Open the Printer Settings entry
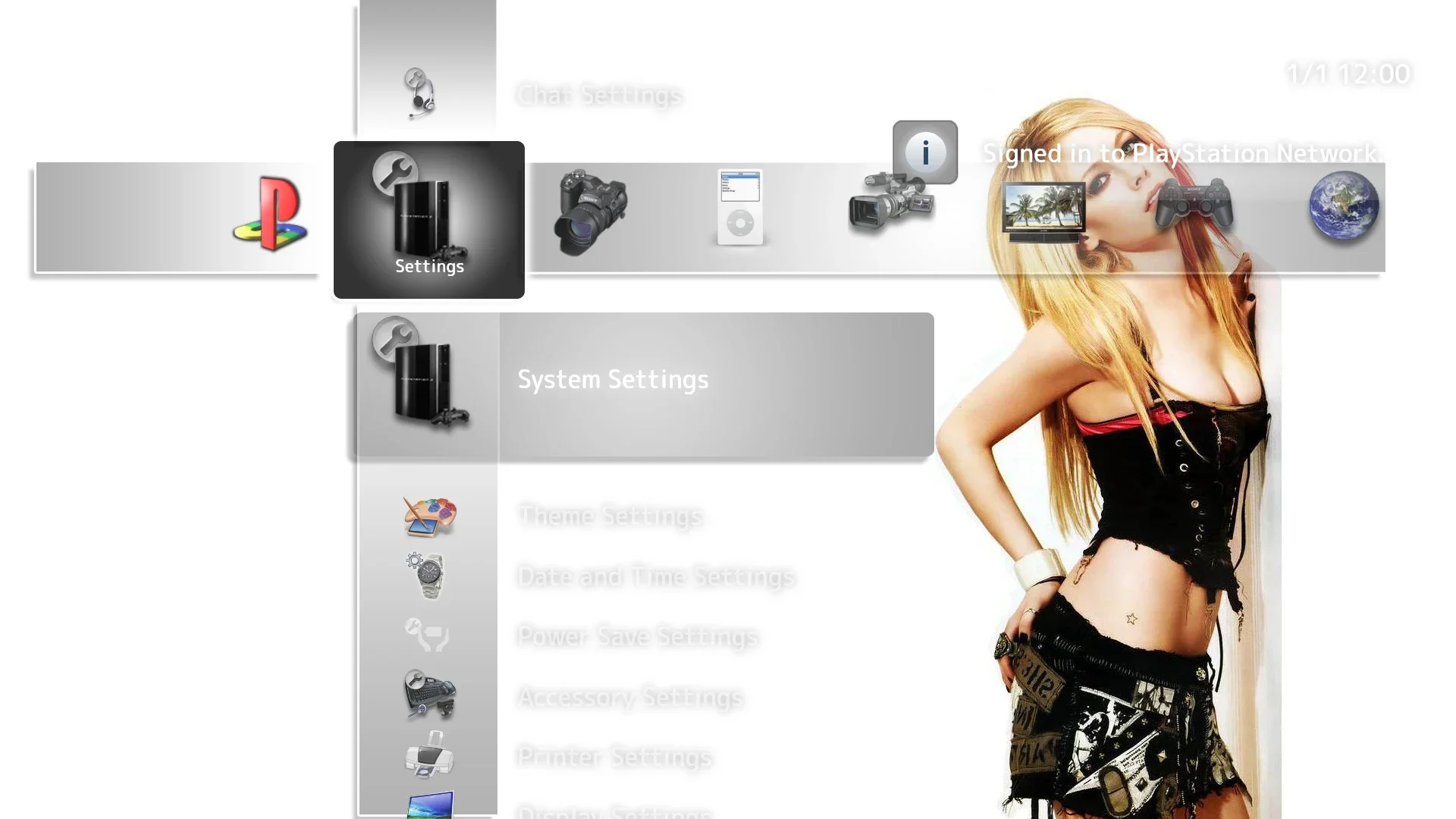This screenshot has width=1456, height=819. 614,758
